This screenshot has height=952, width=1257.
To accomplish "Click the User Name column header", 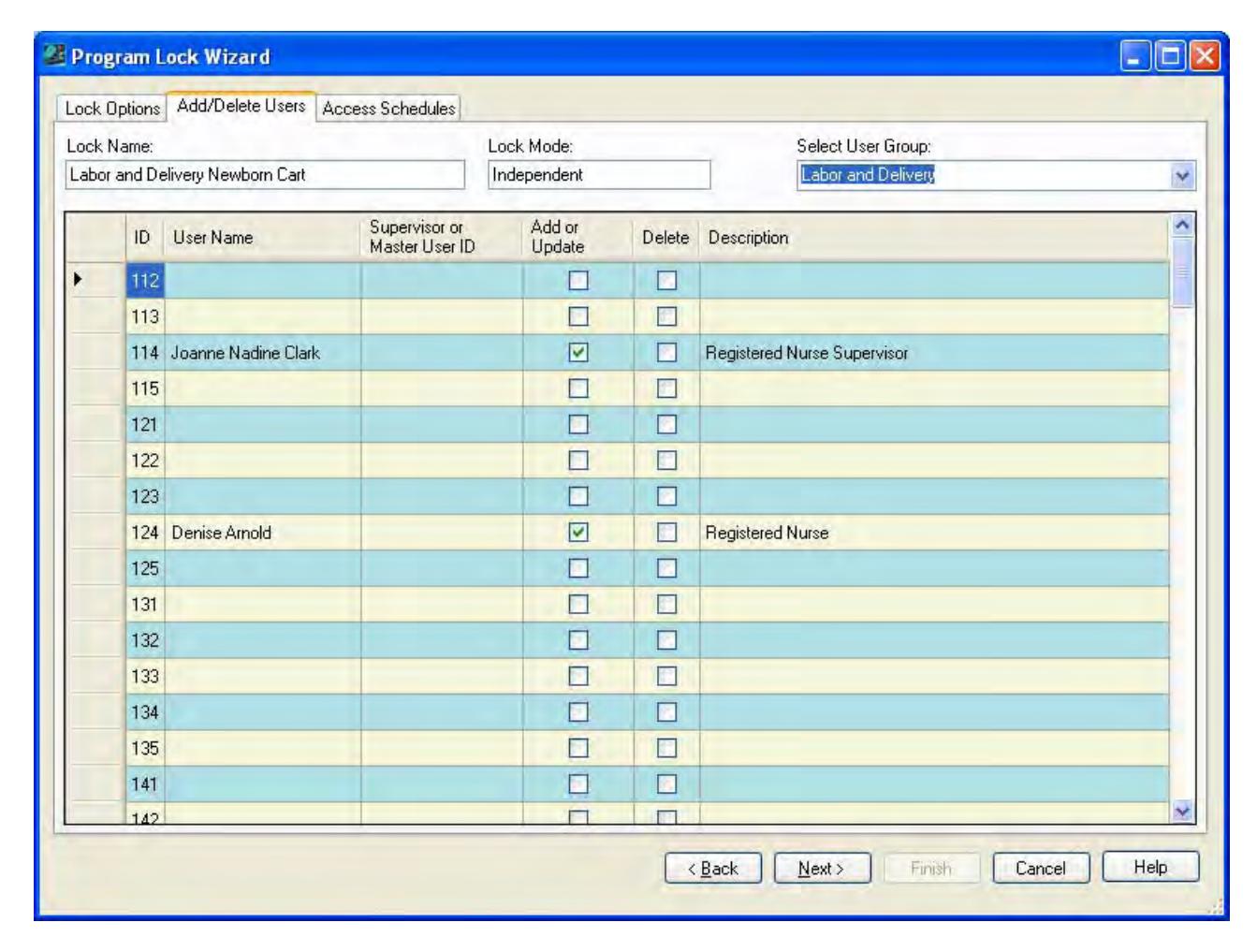I will tap(262, 238).
